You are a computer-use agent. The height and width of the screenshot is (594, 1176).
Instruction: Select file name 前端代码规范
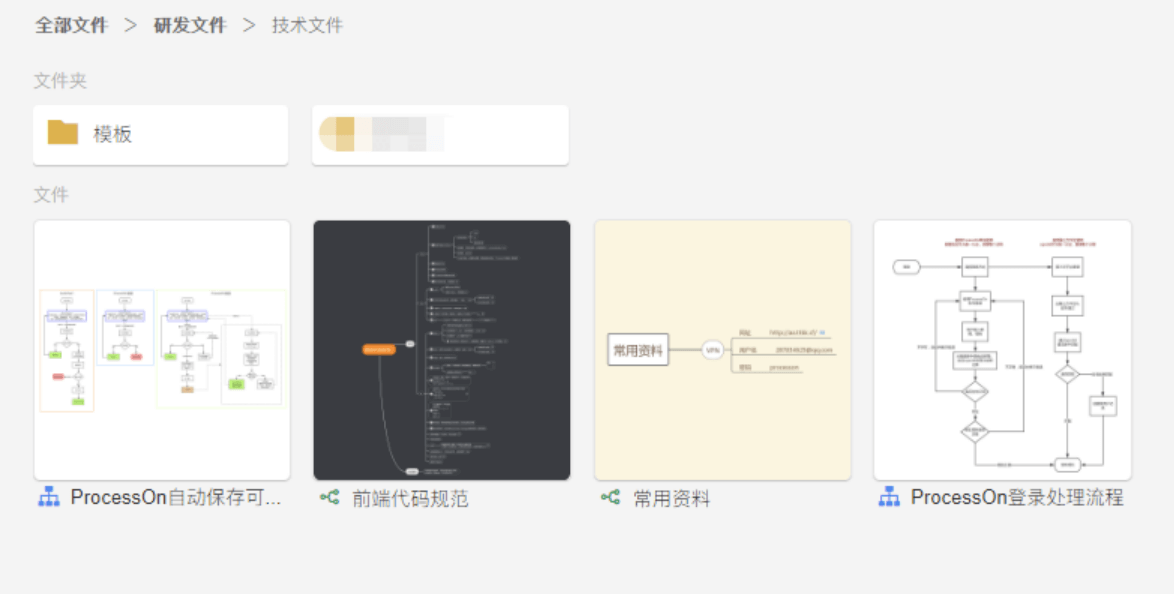(410, 498)
